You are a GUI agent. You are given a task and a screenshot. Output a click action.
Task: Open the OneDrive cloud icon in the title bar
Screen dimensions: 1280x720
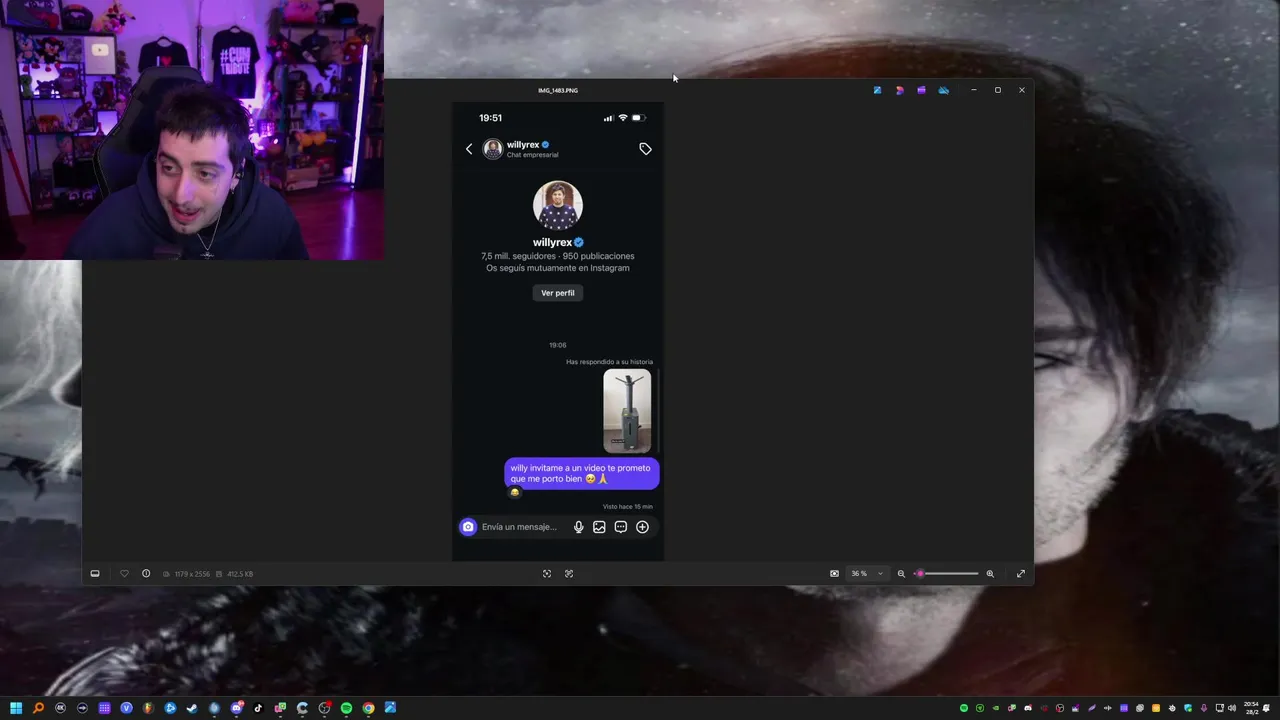point(943,90)
